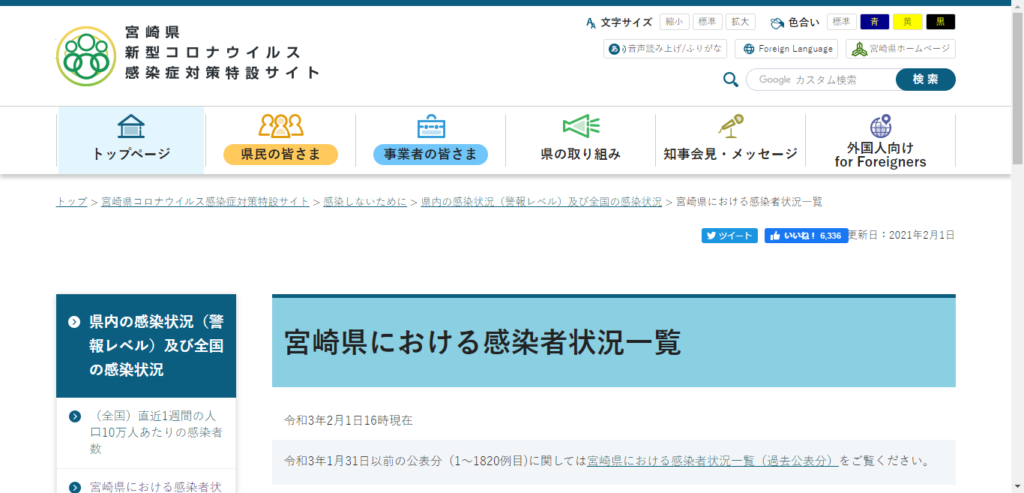This screenshot has width=1024, height=493.
Task: Click the 知事会見 microphone icon
Action: coord(730,127)
